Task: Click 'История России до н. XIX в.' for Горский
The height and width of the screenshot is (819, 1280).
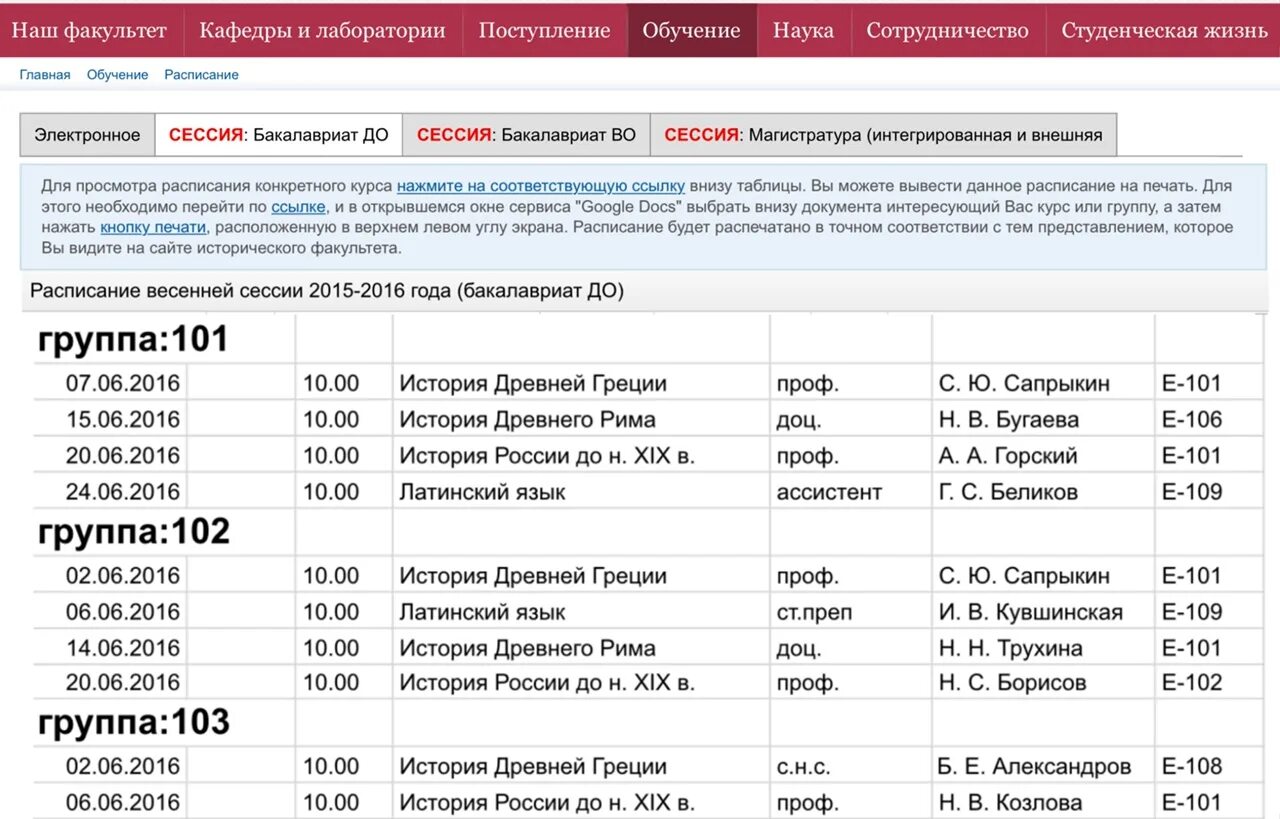Action: pyautogui.click(x=547, y=455)
